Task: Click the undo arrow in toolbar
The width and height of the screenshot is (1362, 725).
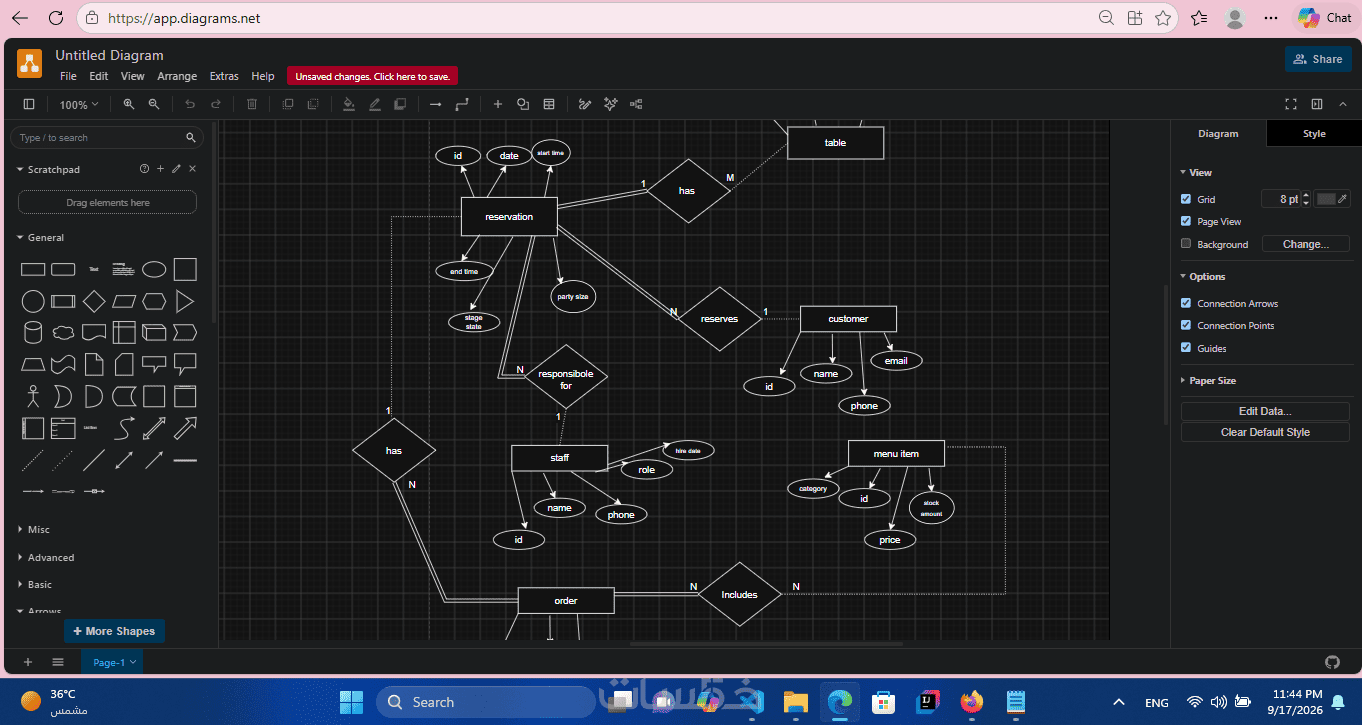Action: (x=190, y=104)
